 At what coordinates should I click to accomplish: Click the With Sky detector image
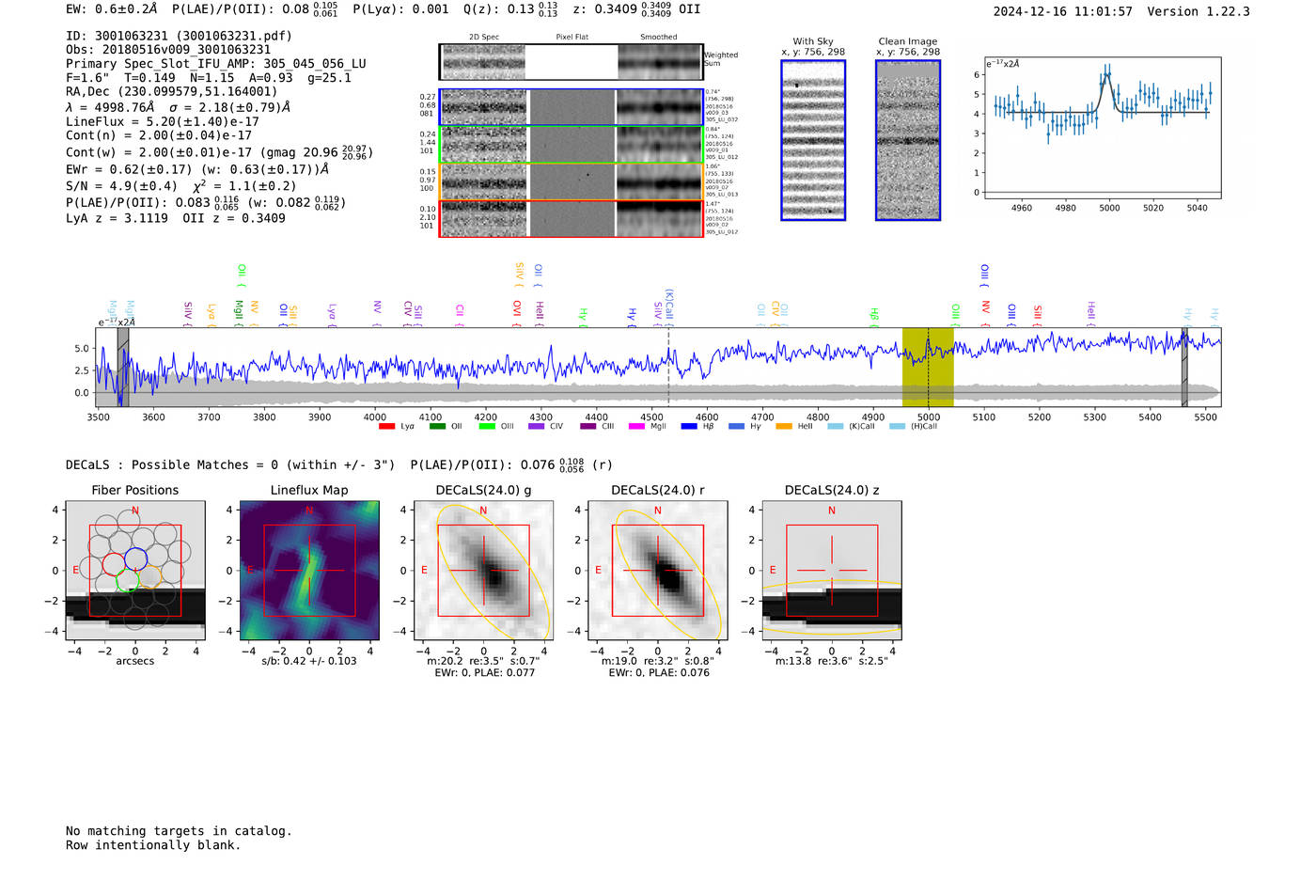(x=813, y=140)
